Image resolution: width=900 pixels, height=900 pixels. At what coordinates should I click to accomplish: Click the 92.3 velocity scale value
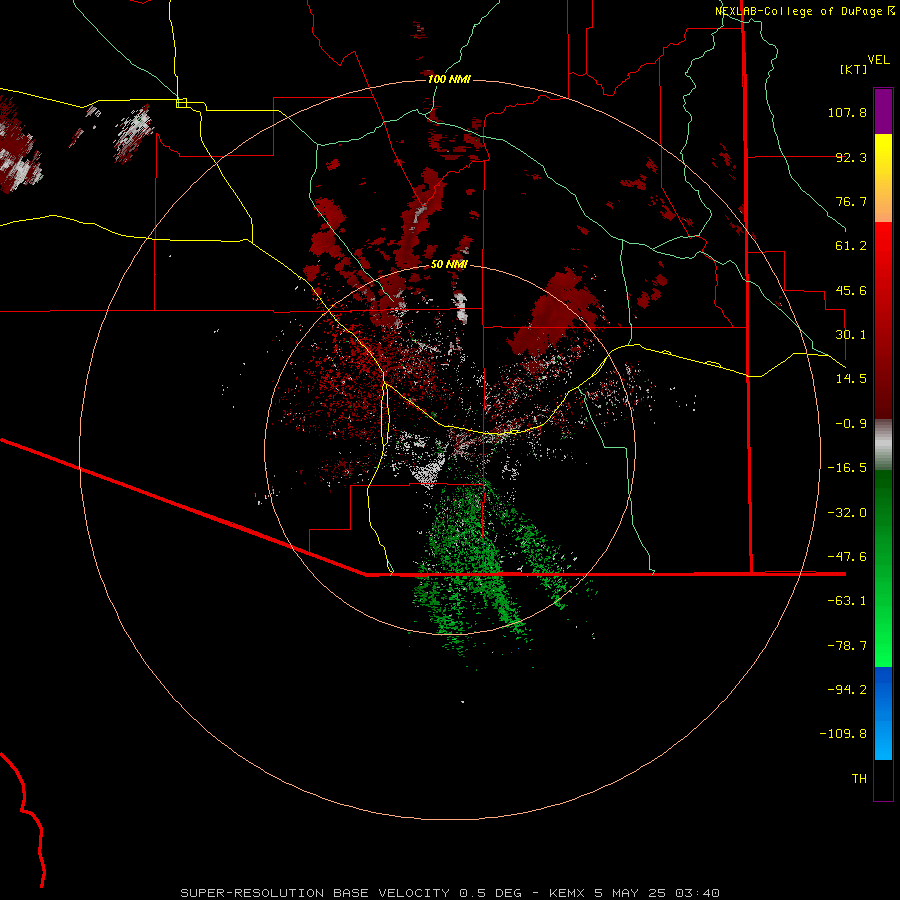[851, 157]
